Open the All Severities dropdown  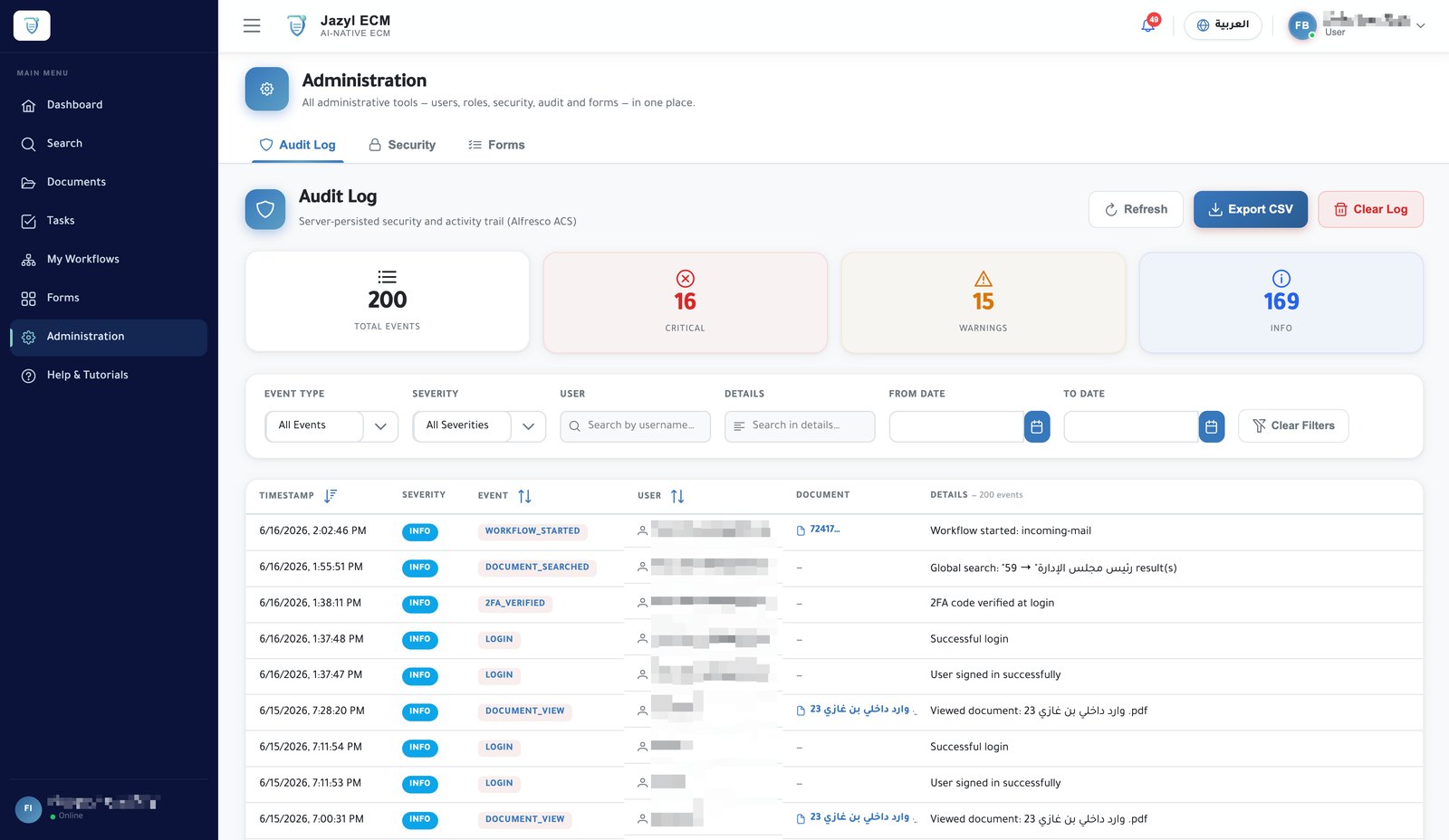click(x=479, y=426)
